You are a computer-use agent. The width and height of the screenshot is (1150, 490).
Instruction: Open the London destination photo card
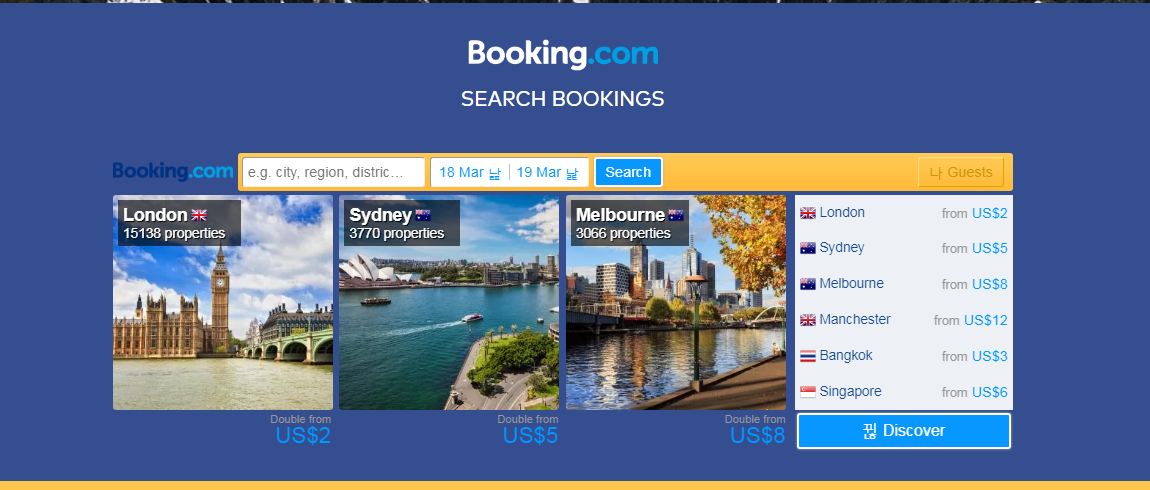pyautogui.click(x=223, y=302)
